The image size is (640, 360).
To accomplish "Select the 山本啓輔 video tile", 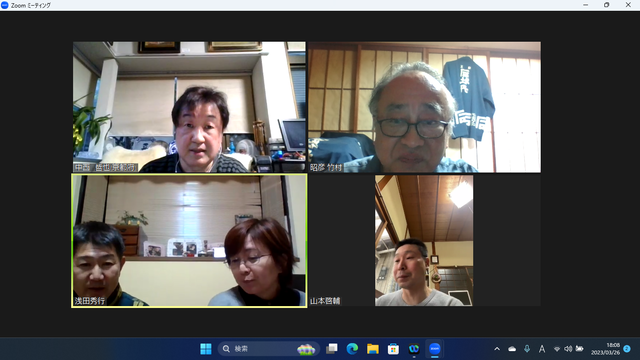I will [x=424, y=241].
